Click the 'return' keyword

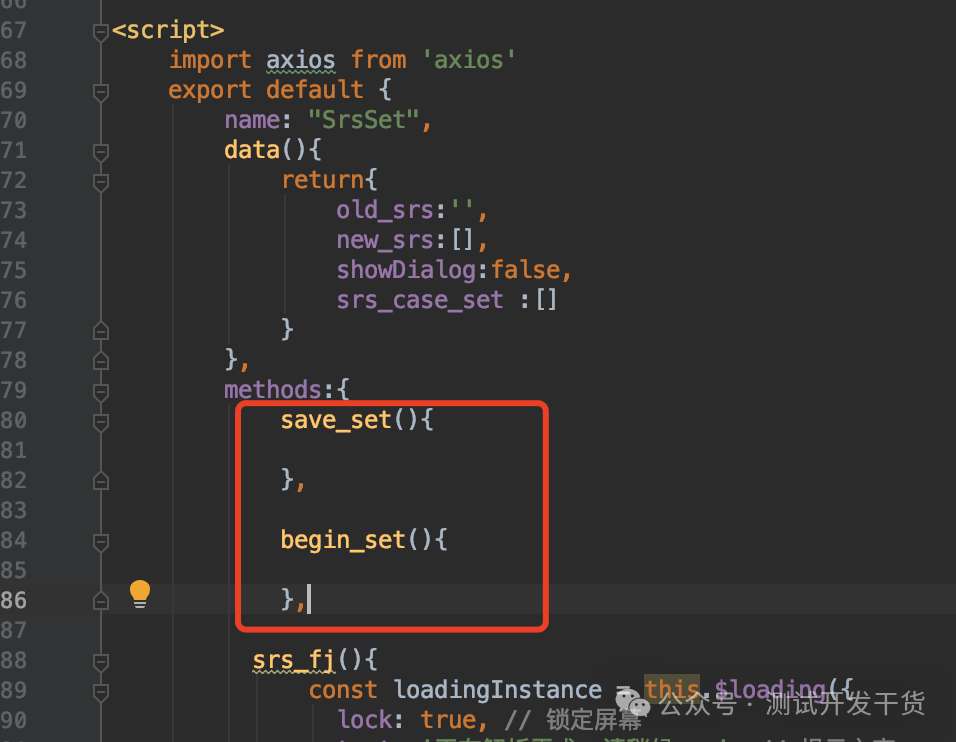pyautogui.click(x=323, y=180)
